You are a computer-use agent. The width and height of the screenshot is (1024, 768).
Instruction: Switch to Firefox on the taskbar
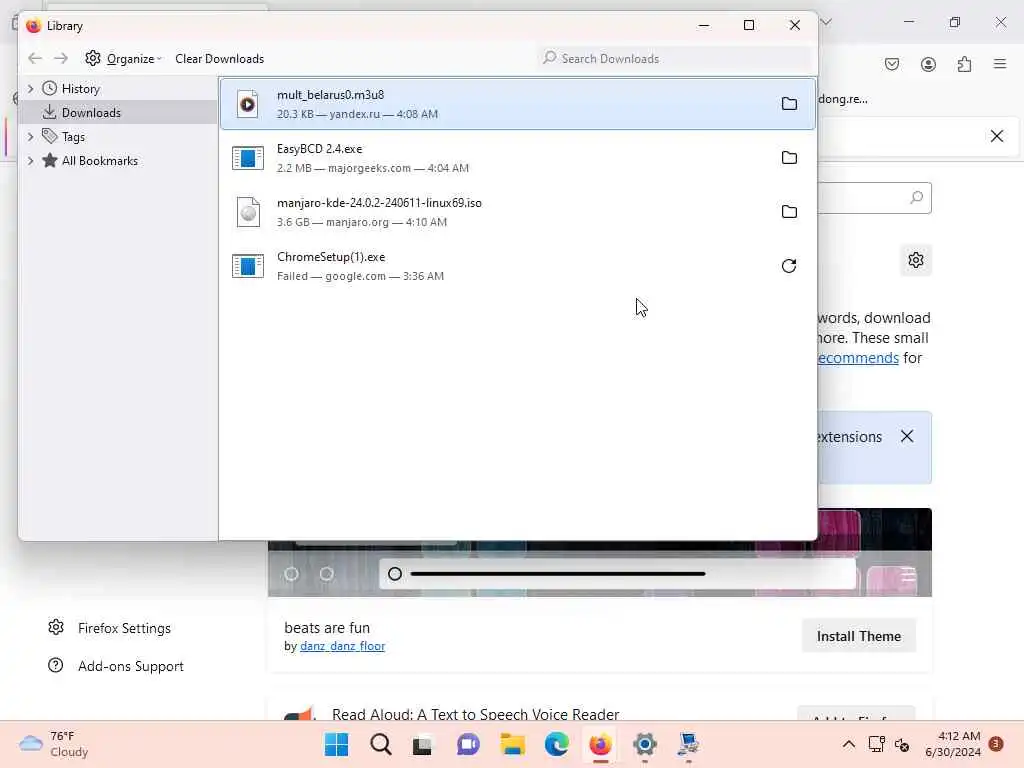tap(600, 744)
